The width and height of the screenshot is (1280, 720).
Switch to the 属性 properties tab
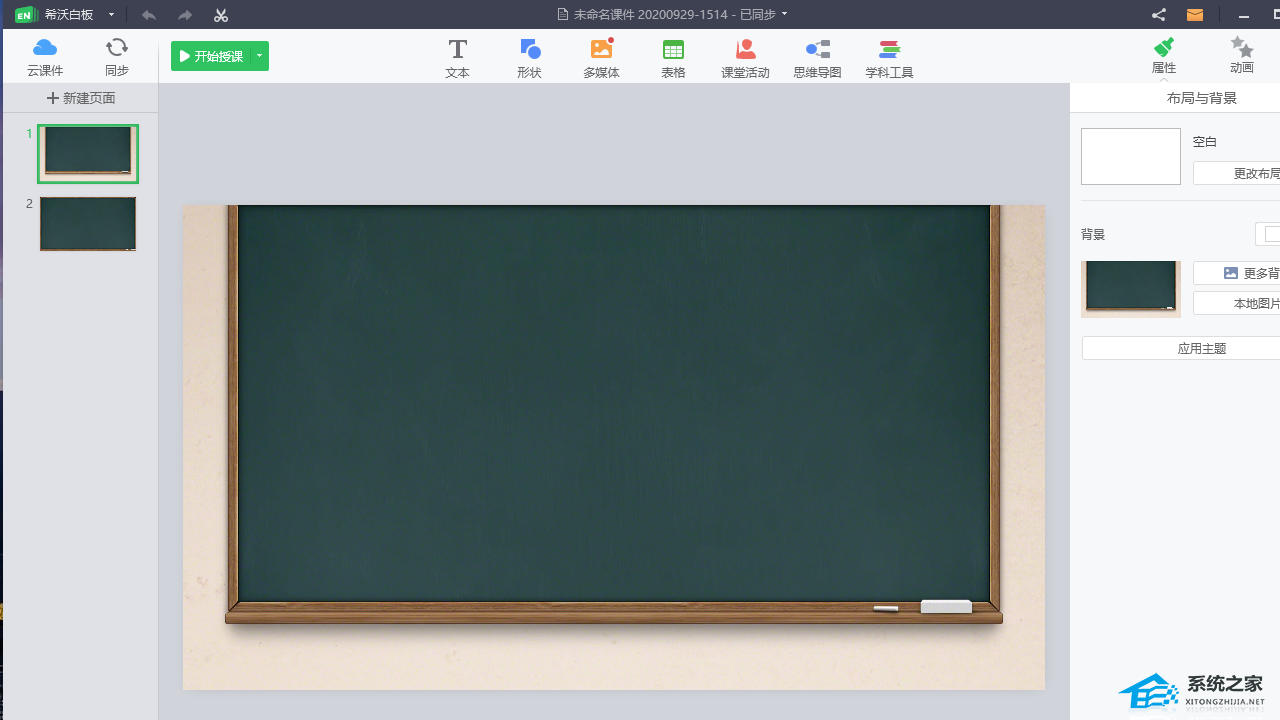click(1163, 56)
